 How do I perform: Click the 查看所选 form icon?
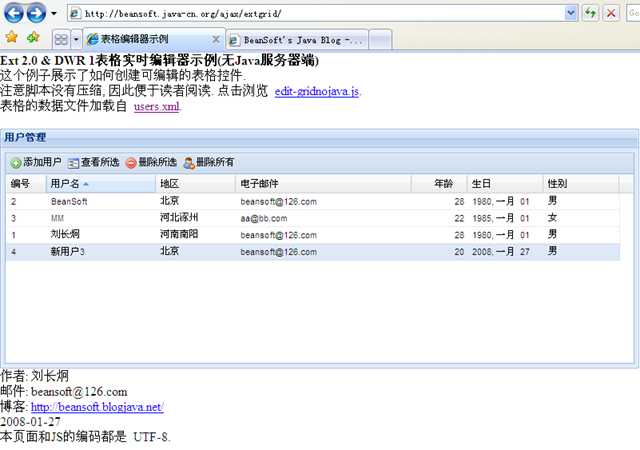point(73,163)
